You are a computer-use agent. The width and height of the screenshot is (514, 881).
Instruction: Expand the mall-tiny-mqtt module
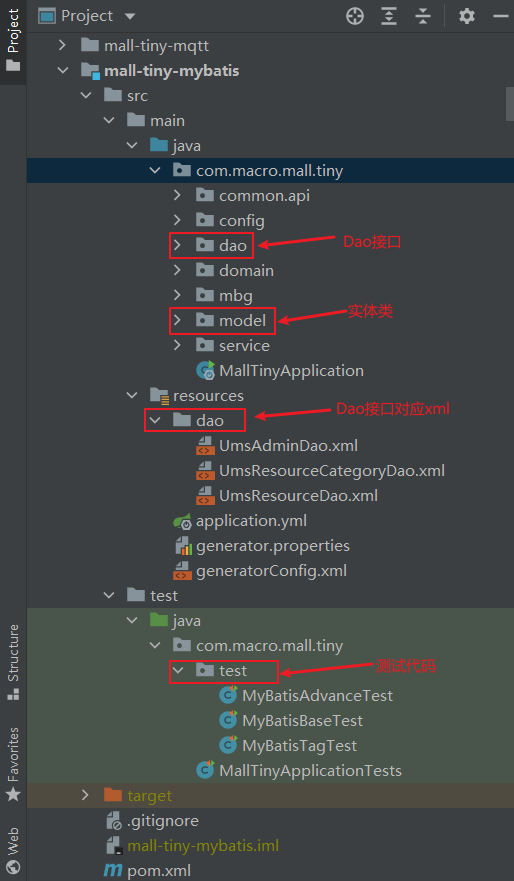[62, 46]
